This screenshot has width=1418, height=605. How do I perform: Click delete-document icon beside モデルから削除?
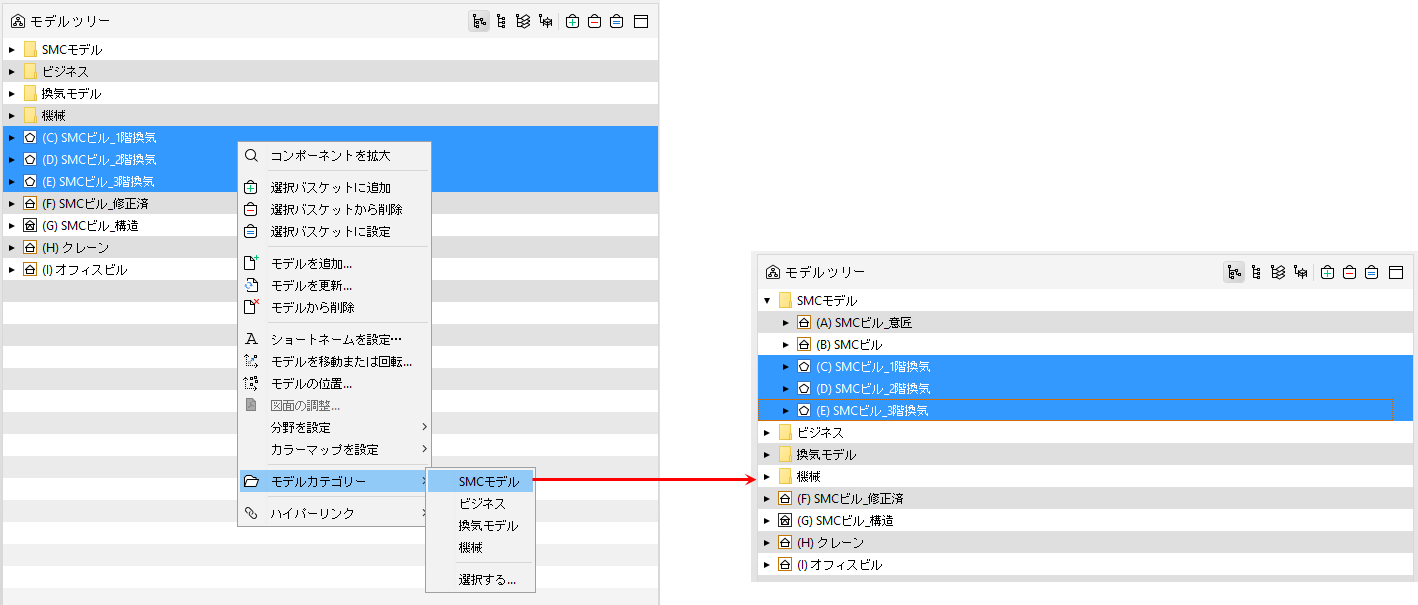coord(251,307)
